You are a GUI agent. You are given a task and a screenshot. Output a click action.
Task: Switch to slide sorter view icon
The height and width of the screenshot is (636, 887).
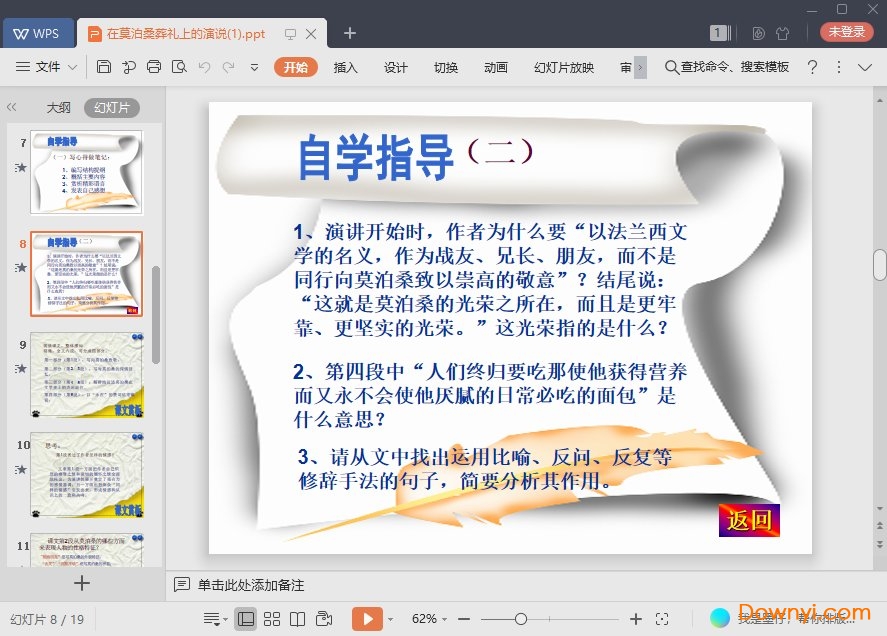272,619
